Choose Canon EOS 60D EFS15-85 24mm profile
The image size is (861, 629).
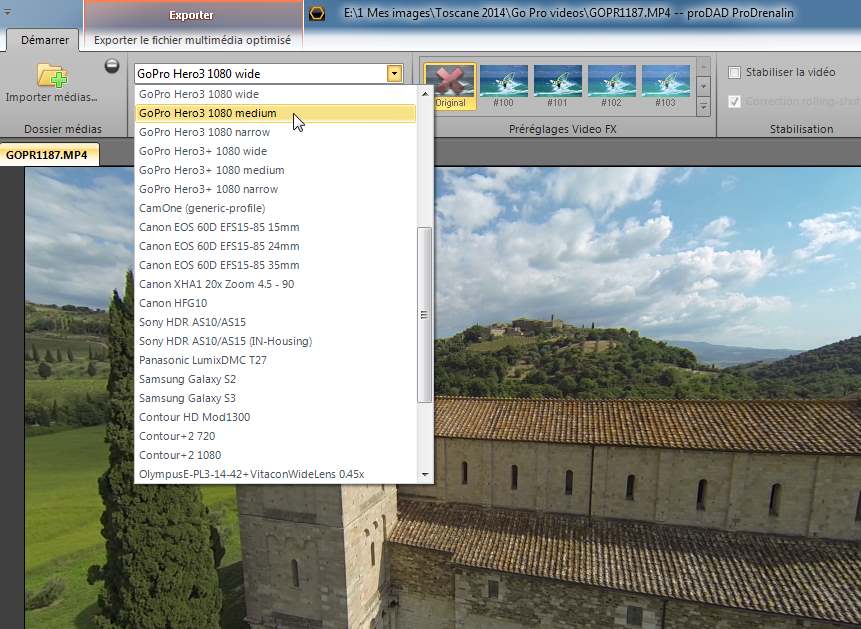pos(219,246)
